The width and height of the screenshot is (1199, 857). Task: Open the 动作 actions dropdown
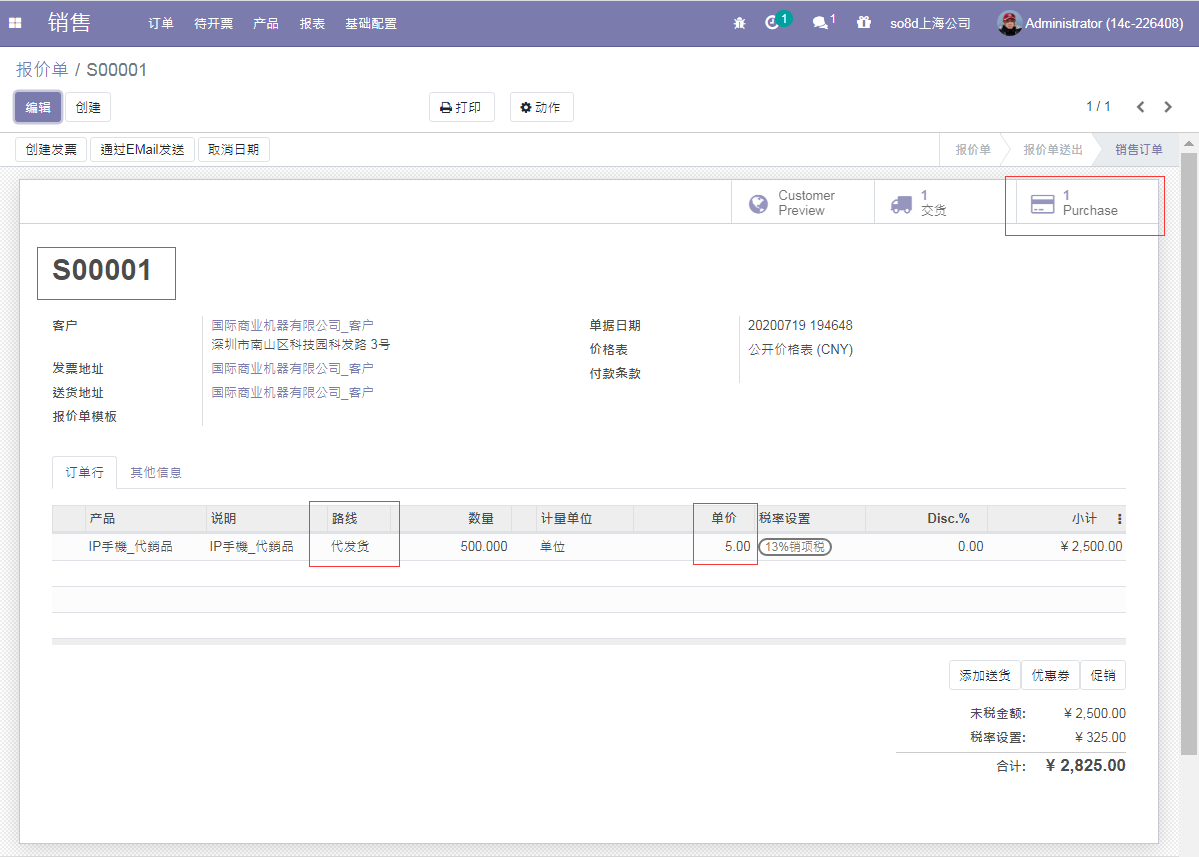[541, 107]
